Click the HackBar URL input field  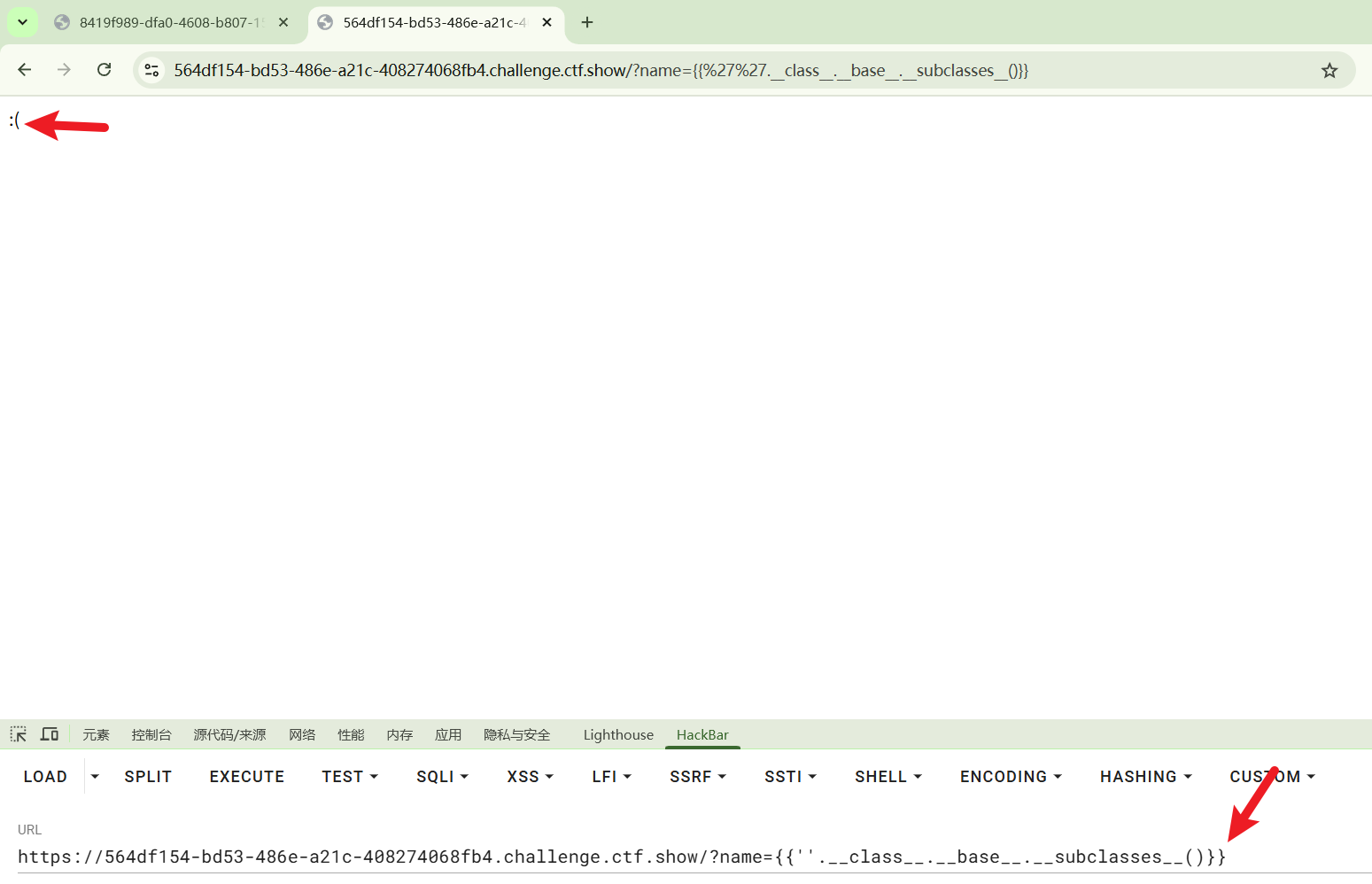(620, 857)
